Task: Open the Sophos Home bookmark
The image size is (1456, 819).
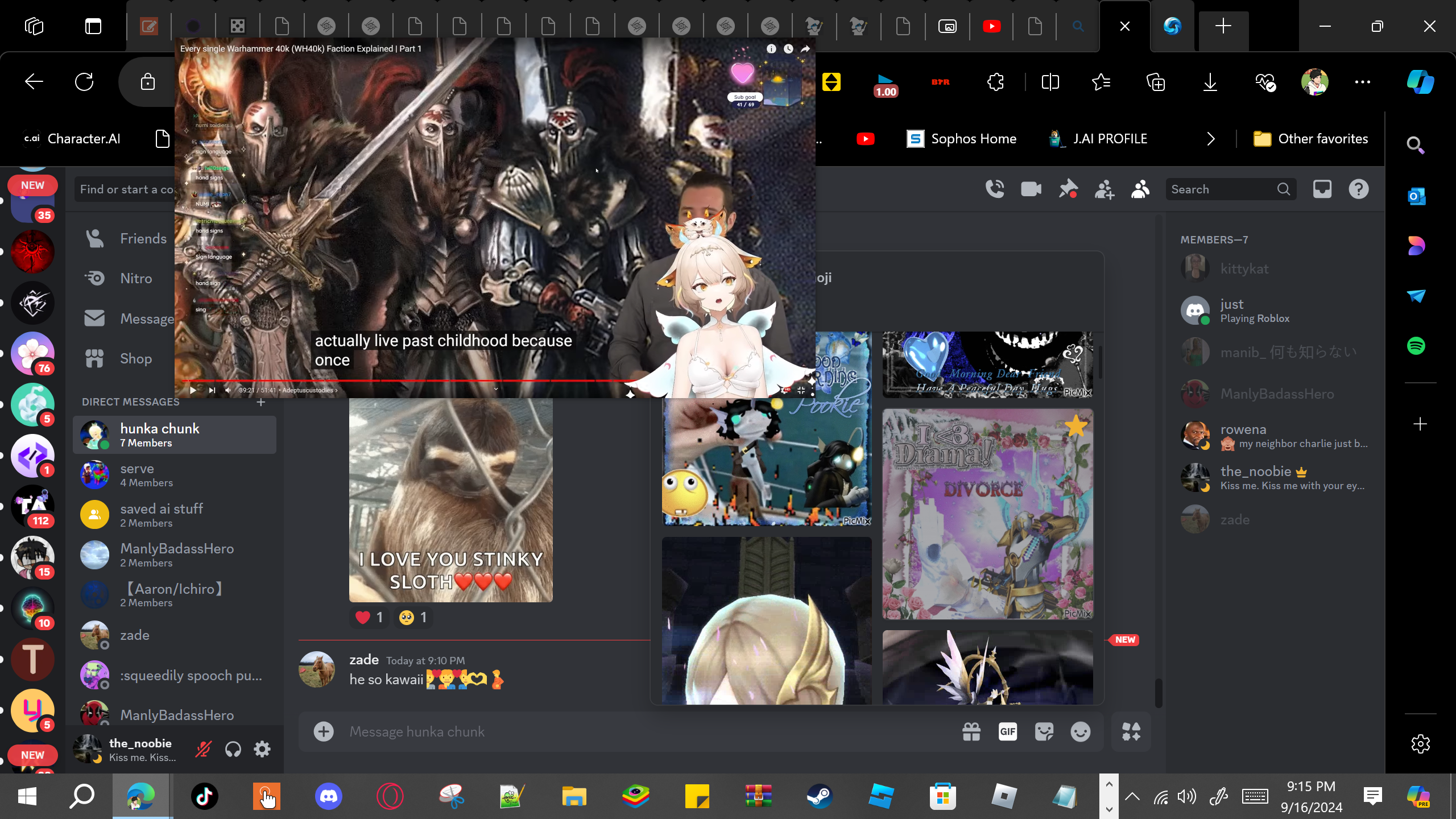Action: (962, 139)
